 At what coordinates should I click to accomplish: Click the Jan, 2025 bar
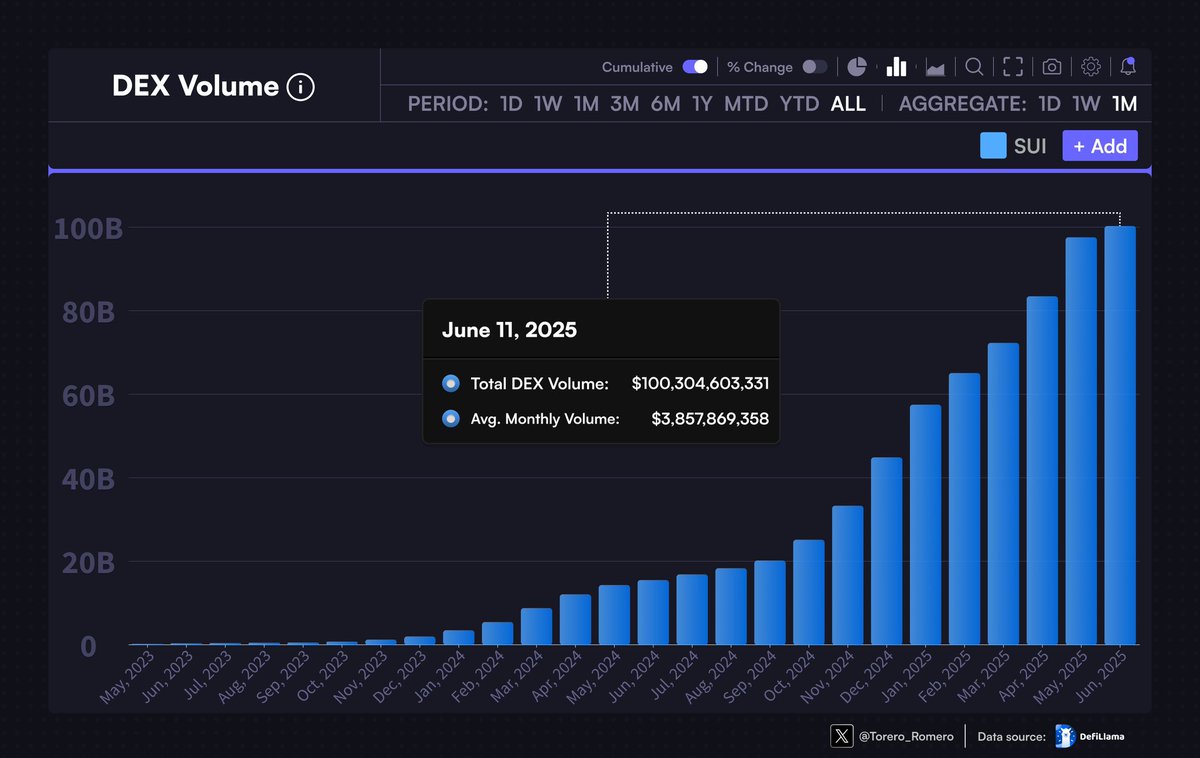[925, 525]
